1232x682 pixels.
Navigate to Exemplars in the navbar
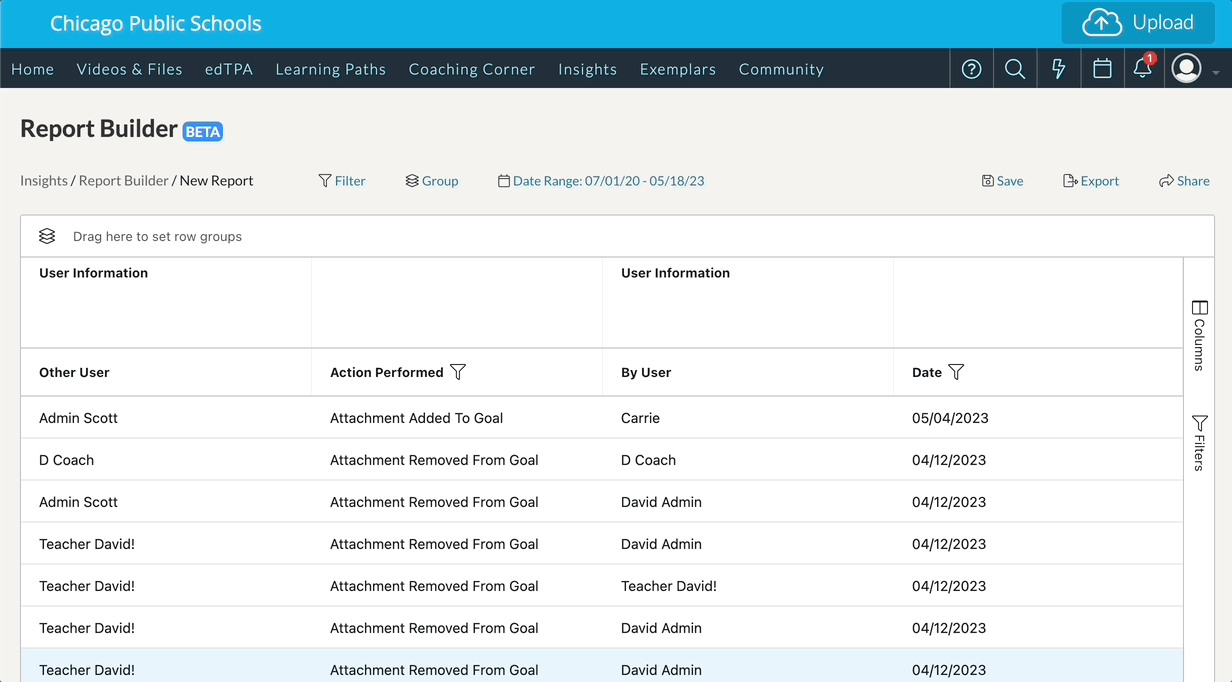(677, 69)
